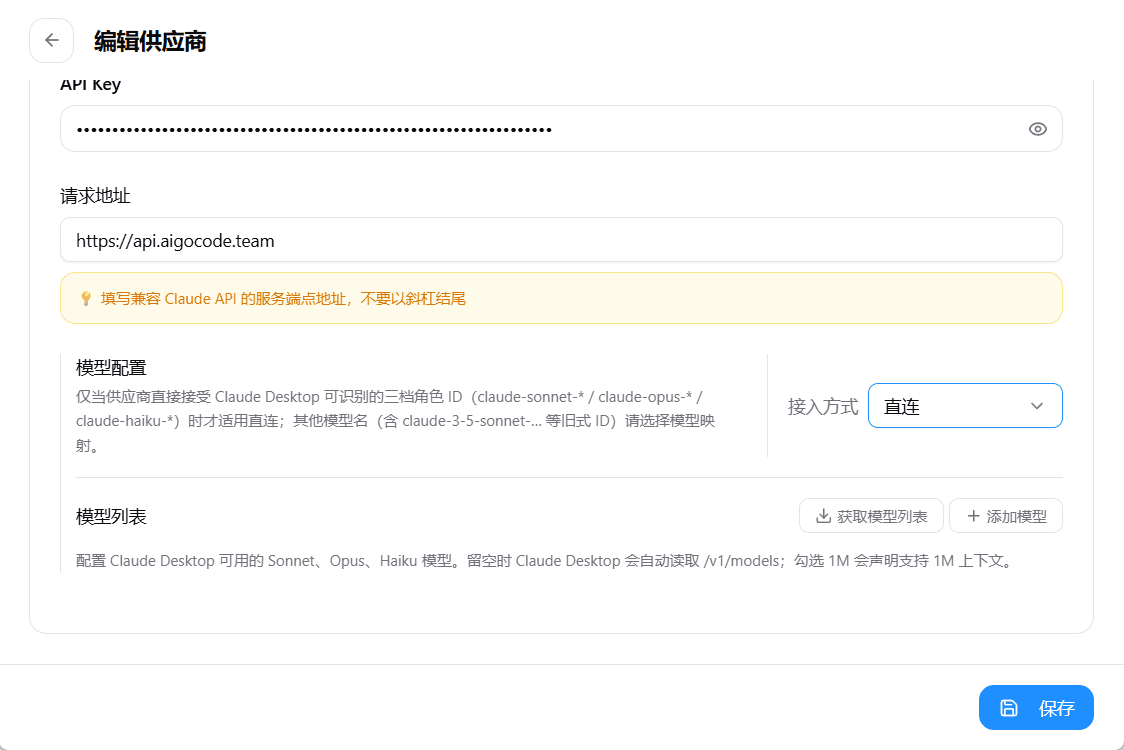
Task: Click the lightbulb hint icon
Action: [x=85, y=299]
